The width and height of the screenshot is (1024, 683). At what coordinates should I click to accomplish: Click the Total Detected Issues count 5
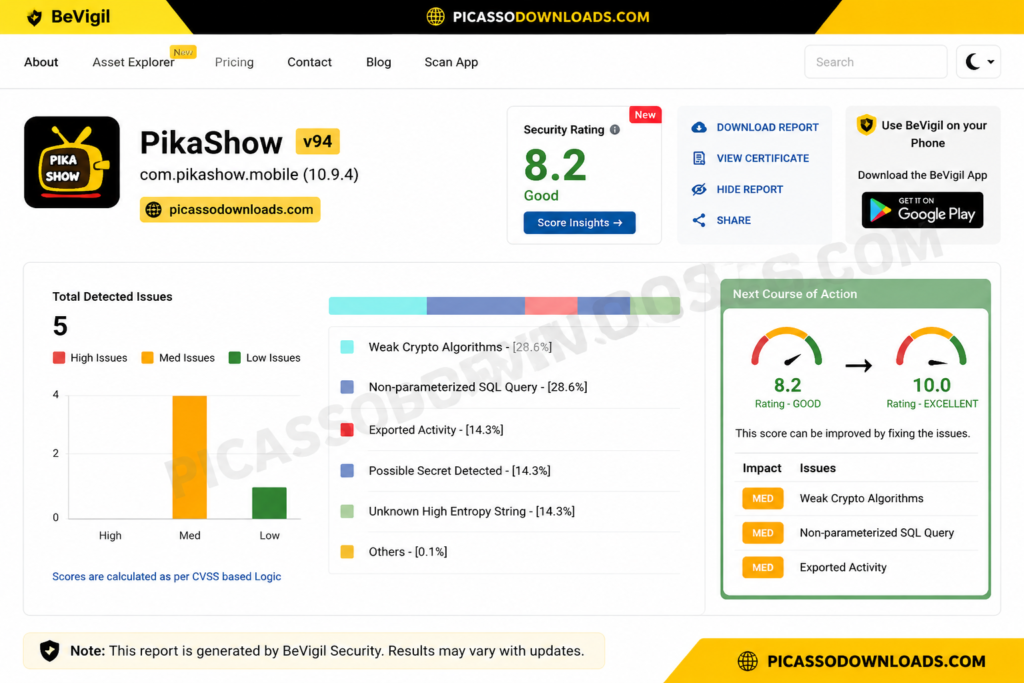[x=60, y=326]
